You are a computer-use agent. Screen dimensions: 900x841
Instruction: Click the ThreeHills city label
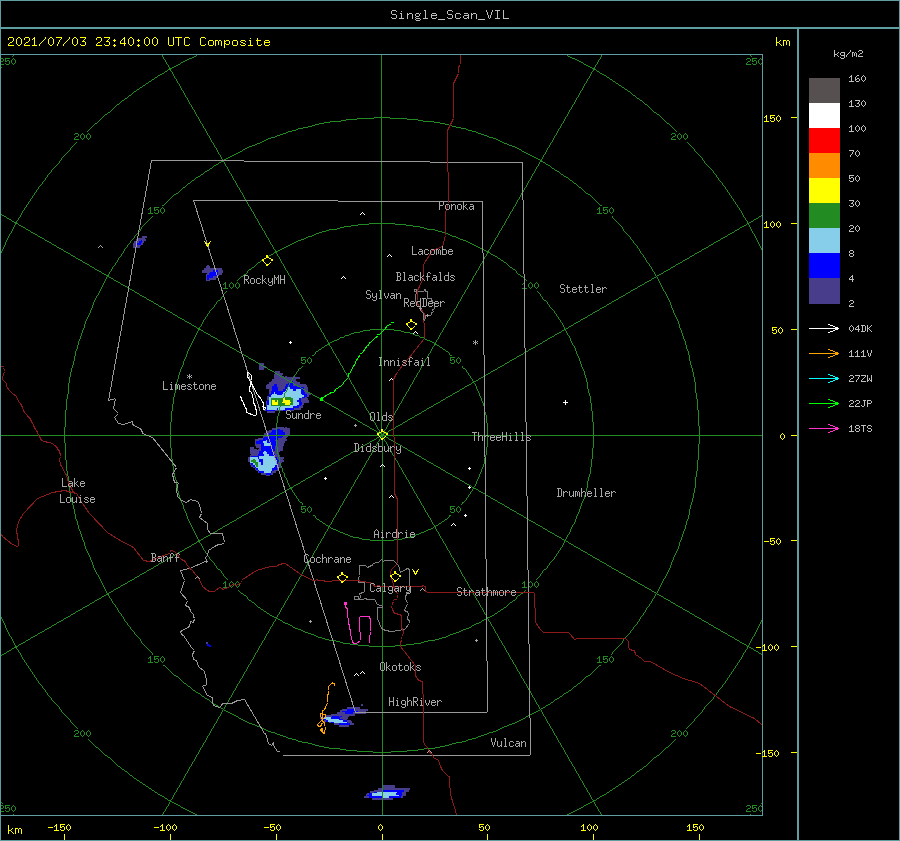[x=501, y=437]
